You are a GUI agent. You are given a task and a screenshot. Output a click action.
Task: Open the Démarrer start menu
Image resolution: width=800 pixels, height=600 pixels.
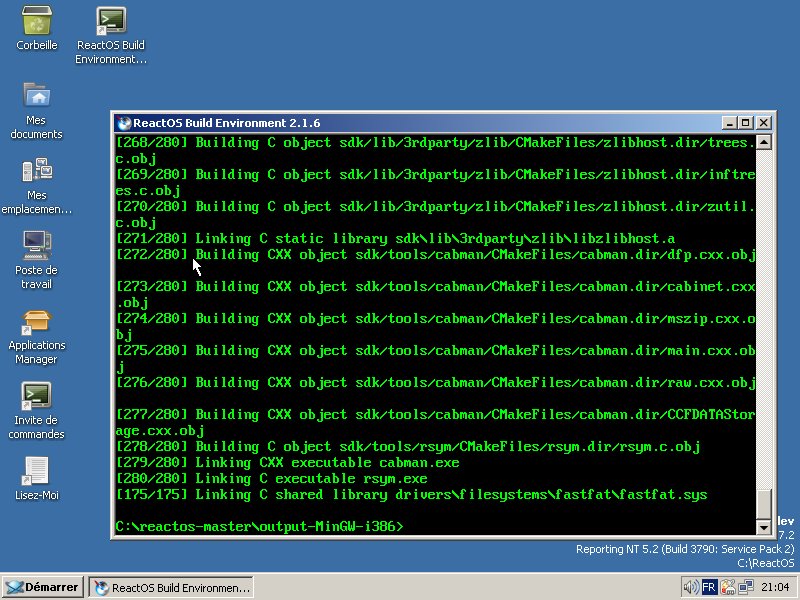pyautogui.click(x=43, y=587)
